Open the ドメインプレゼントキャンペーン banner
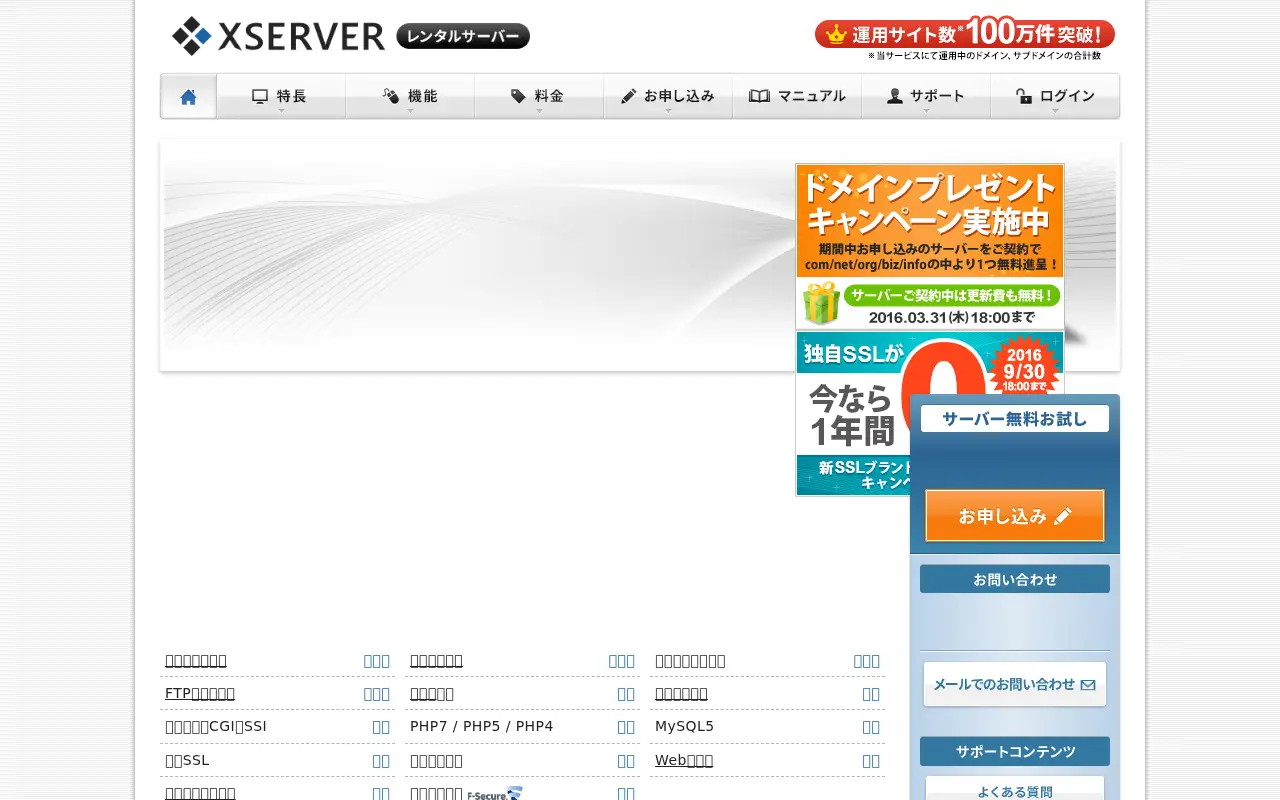This screenshot has width=1280, height=800. point(930,246)
